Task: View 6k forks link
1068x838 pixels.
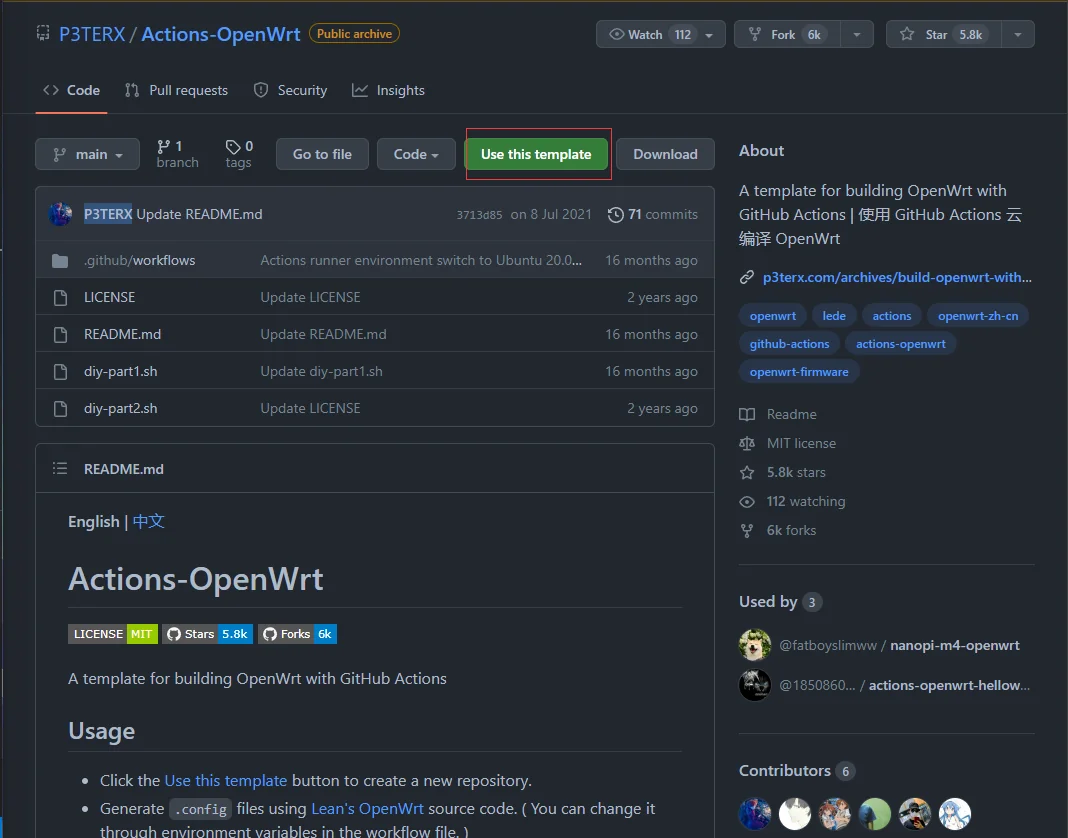Action: tap(778, 530)
